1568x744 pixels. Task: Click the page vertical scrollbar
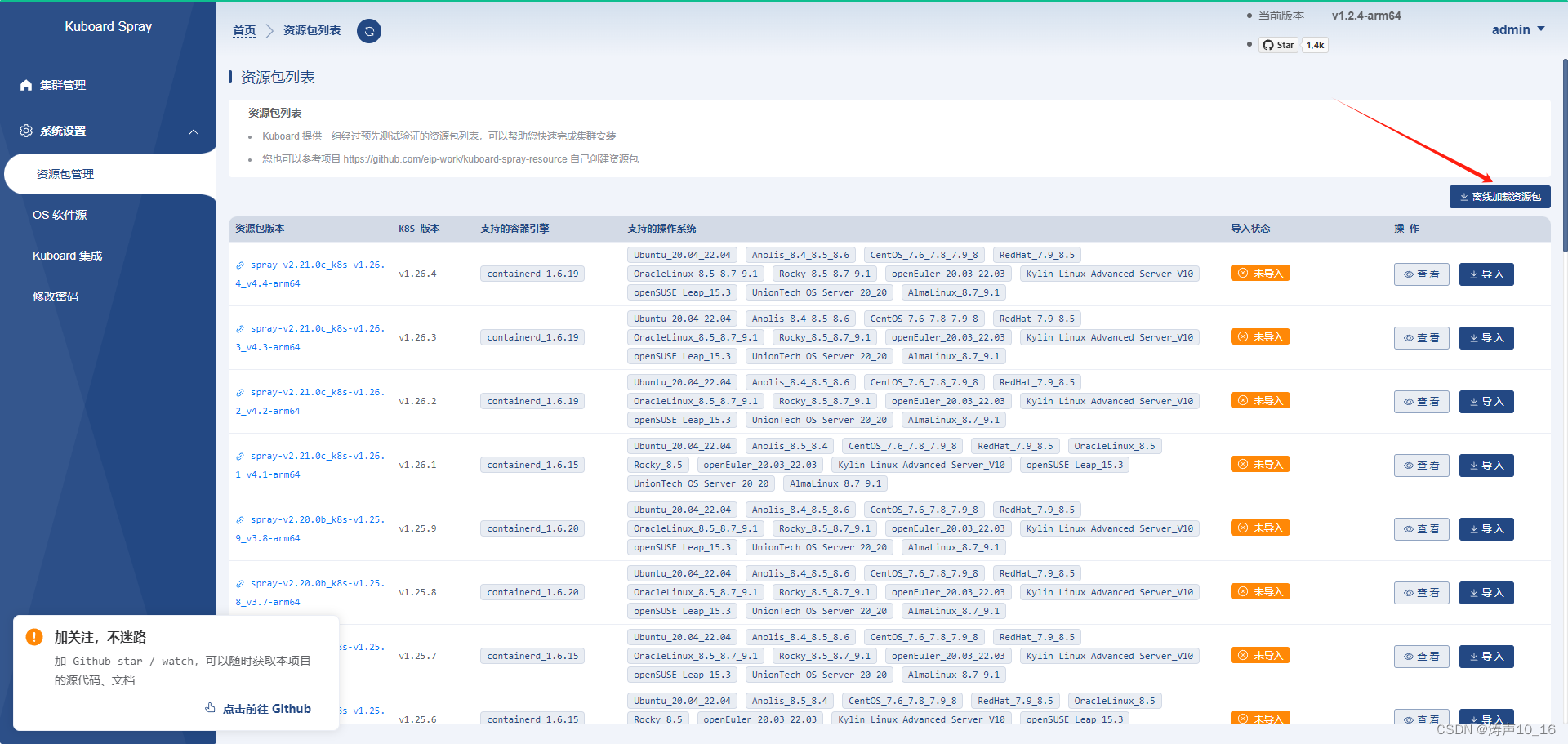(1565, 155)
